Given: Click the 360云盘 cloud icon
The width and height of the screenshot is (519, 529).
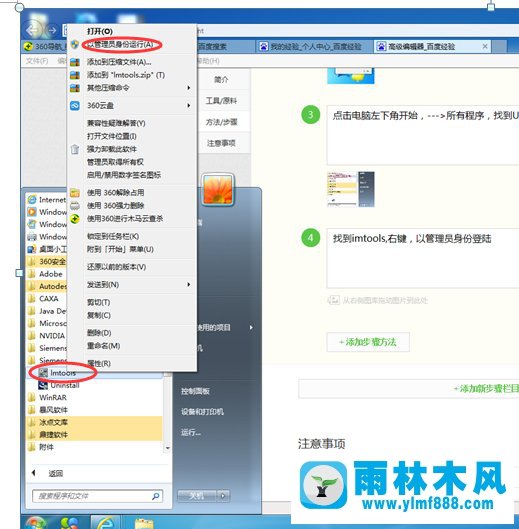Looking at the screenshot, I should tap(75, 106).
